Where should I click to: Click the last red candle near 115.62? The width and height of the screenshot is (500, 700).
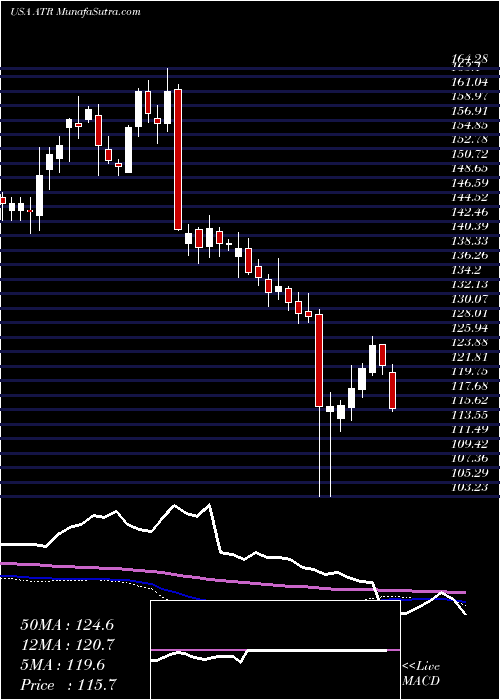(x=392, y=390)
